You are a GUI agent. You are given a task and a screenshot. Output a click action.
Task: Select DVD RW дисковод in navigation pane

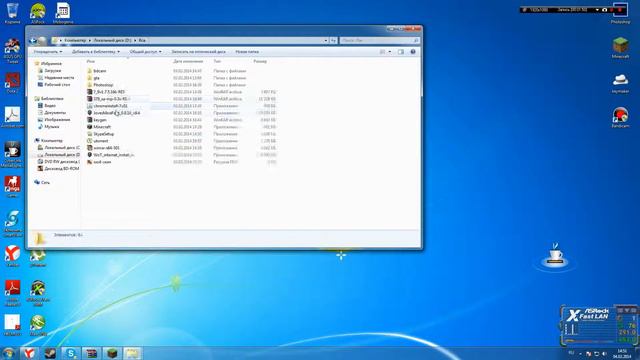point(62,162)
